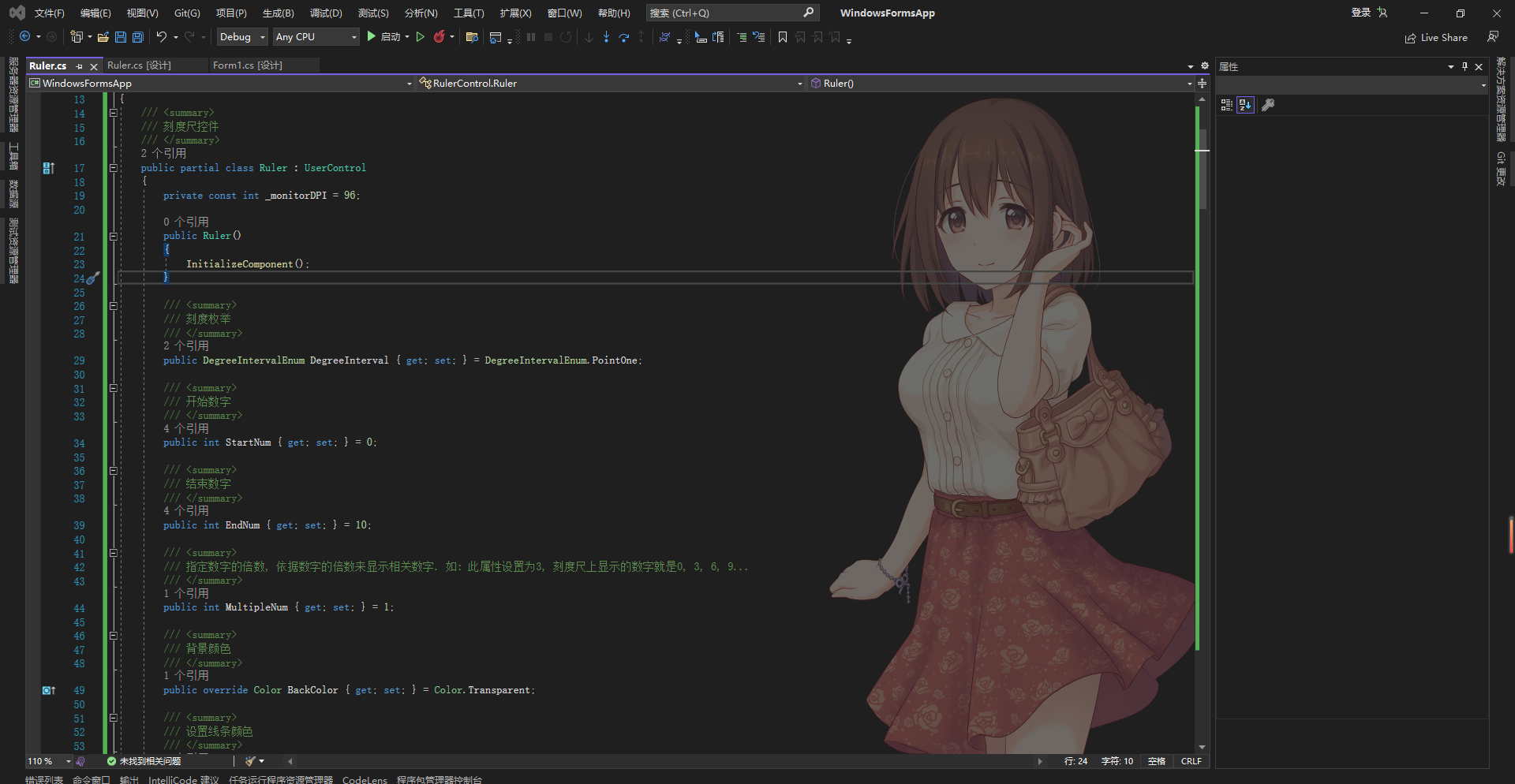Click the Alphabetical sort icon in Properties
Viewport: 1515px width, 784px height.
[x=1245, y=105]
